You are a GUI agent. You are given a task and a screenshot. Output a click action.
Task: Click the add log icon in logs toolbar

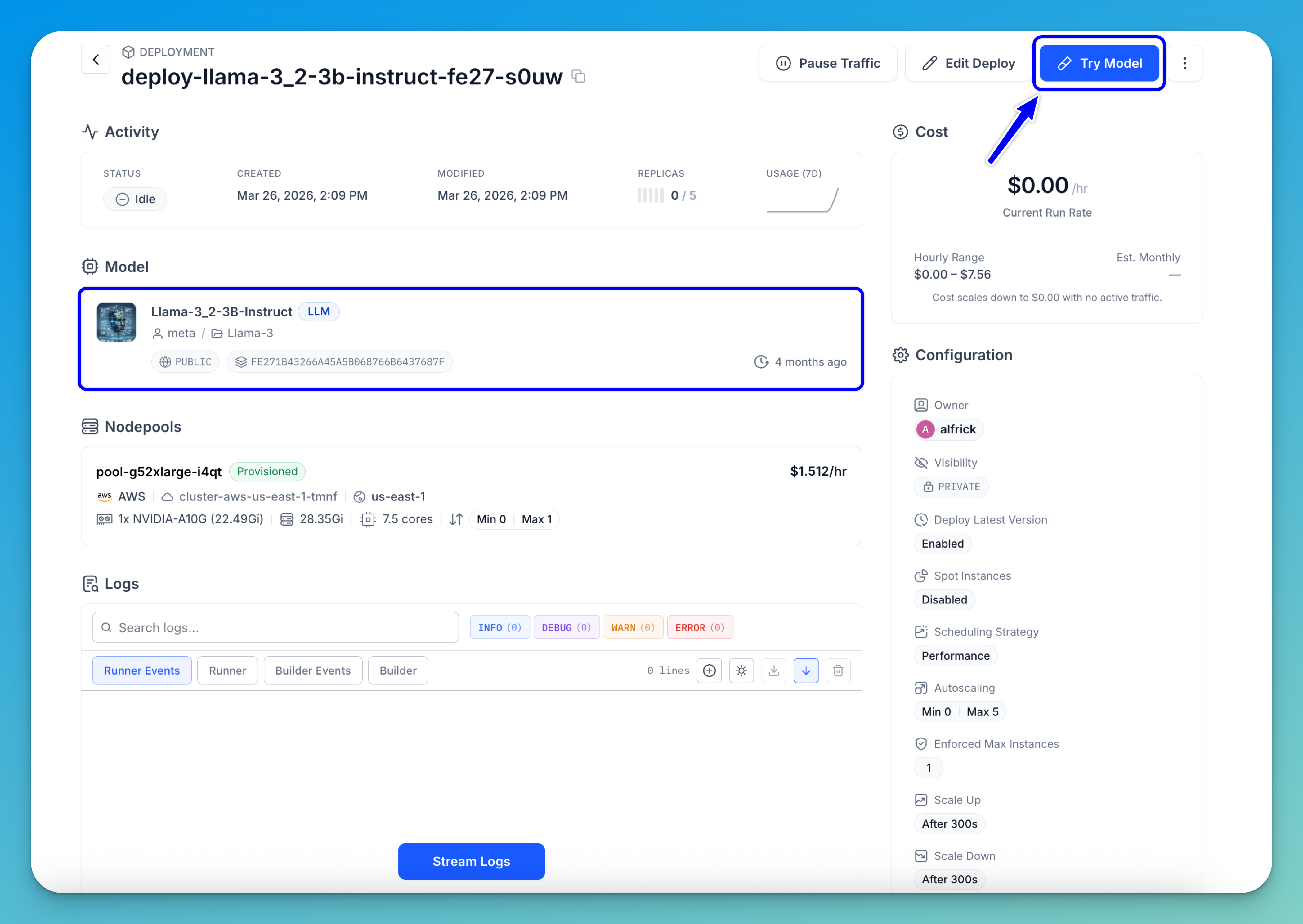coord(709,671)
